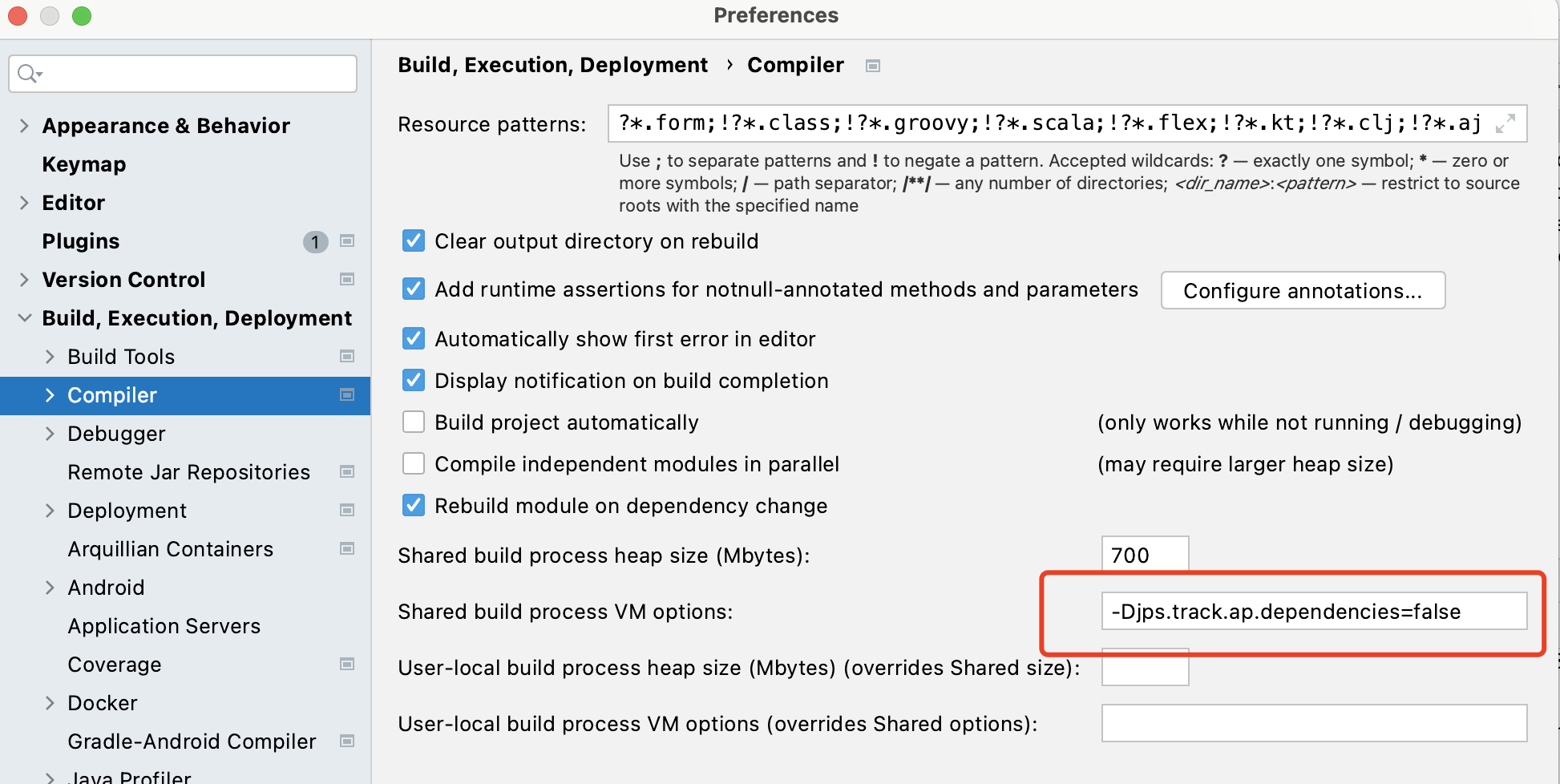Click the Shared build process heap size field
The image size is (1560, 784).
click(x=1144, y=555)
